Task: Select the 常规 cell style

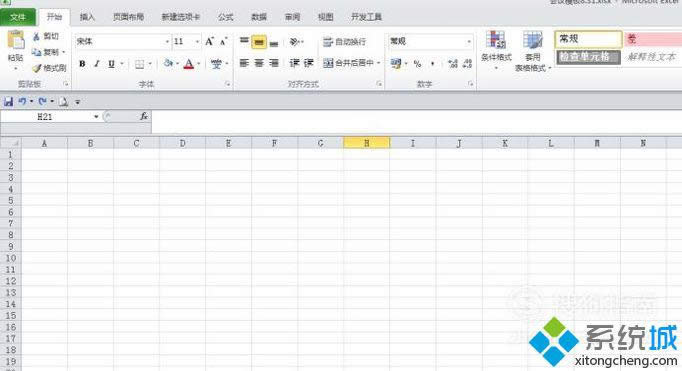Action: [588, 39]
